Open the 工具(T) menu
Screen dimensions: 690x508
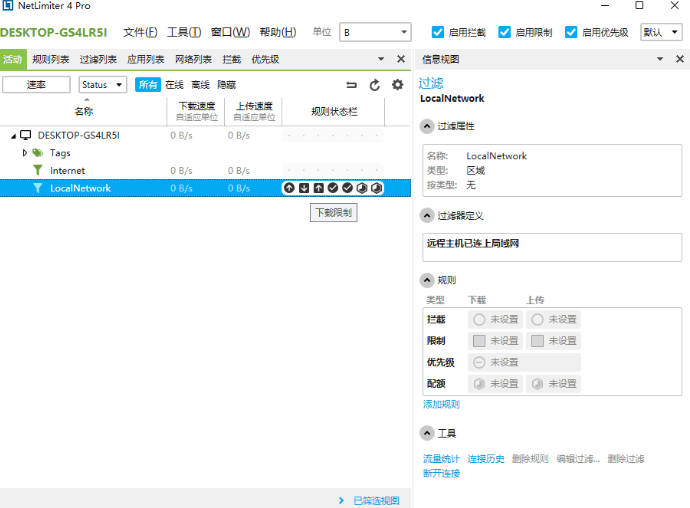point(184,32)
